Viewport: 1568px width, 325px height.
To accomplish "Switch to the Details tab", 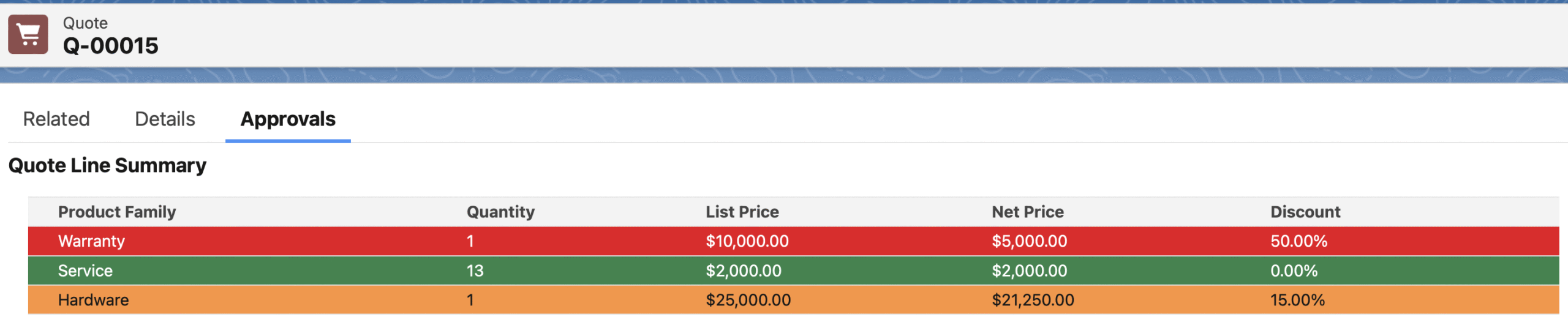I will (165, 119).
